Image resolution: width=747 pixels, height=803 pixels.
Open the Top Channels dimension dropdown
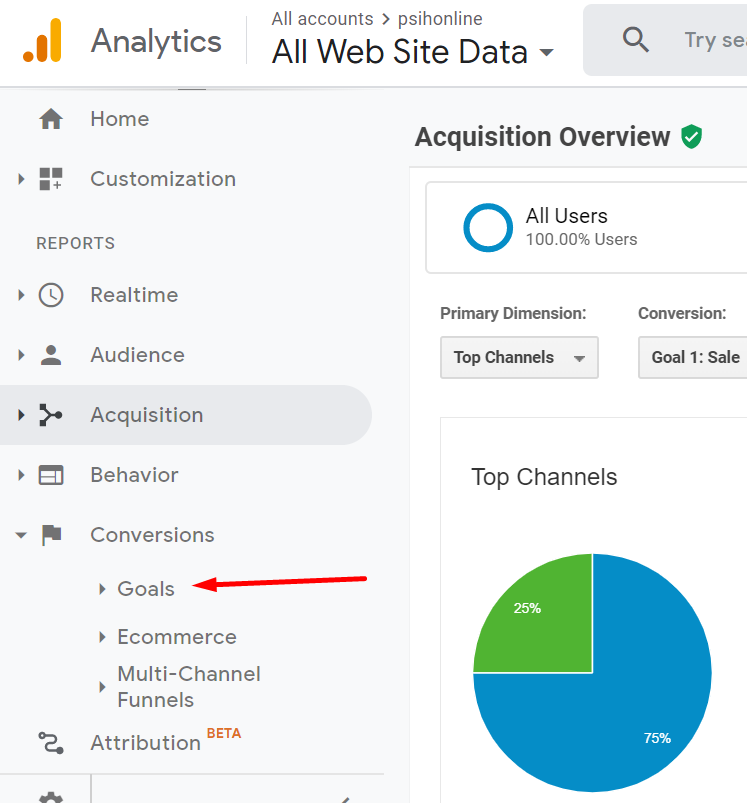pyautogui.click(x=519, y=357)
